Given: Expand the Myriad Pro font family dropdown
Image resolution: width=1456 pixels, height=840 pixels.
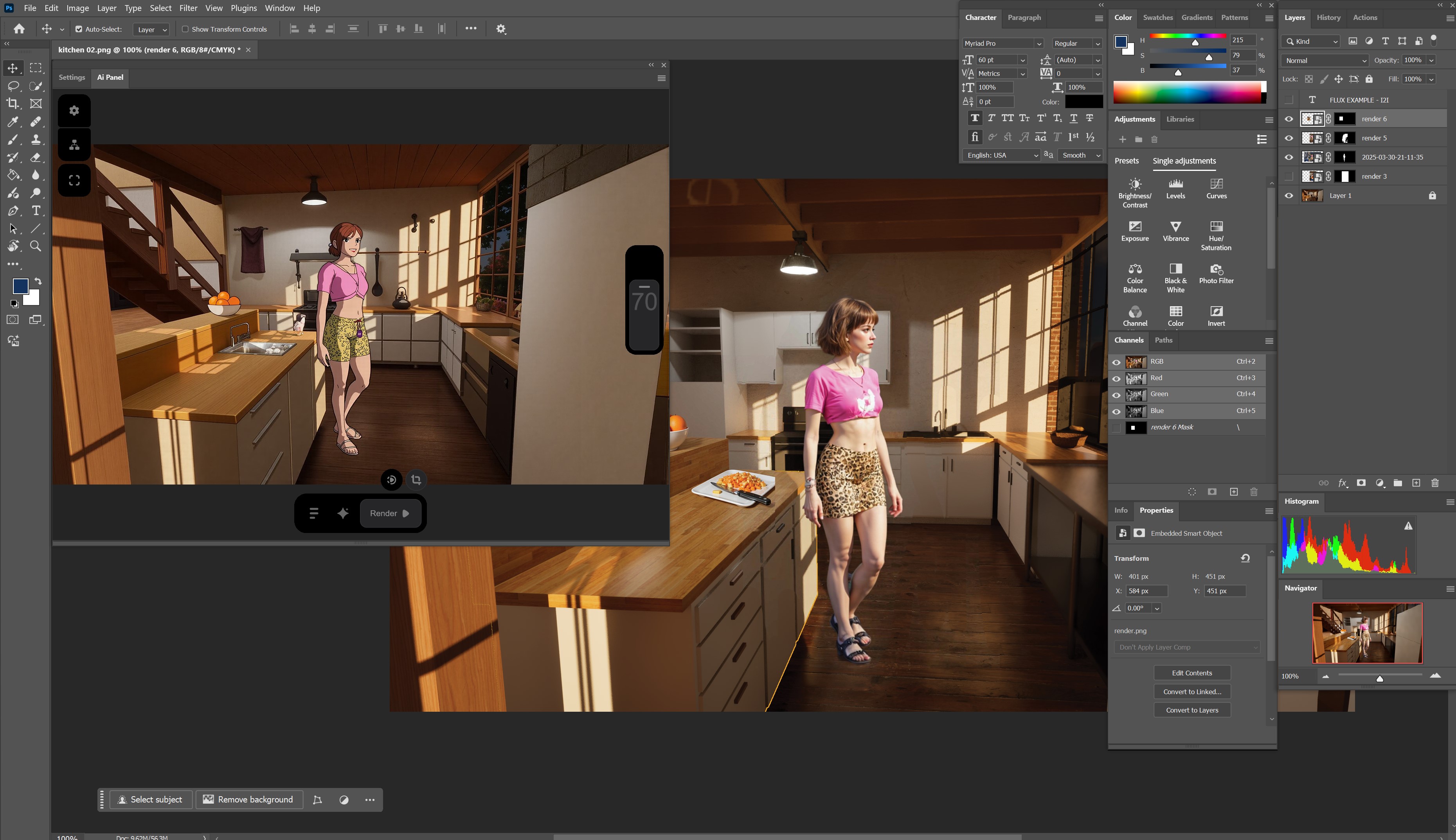Looking at the screenshot, I should coord(1038,43).
